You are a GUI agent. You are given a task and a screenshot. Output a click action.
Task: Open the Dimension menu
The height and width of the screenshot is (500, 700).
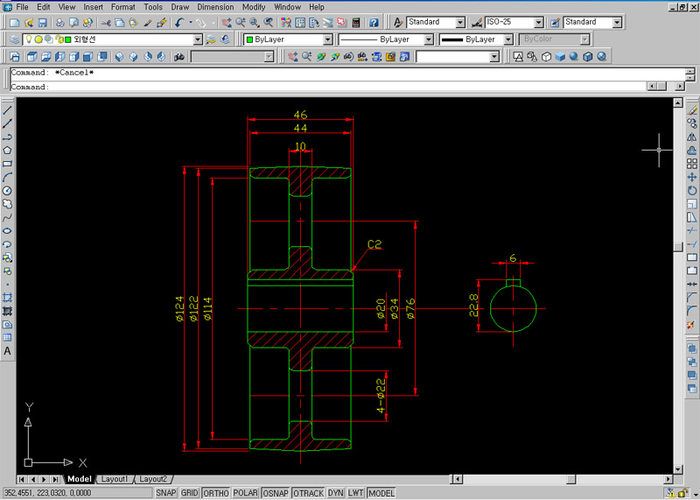click(216, 7)
